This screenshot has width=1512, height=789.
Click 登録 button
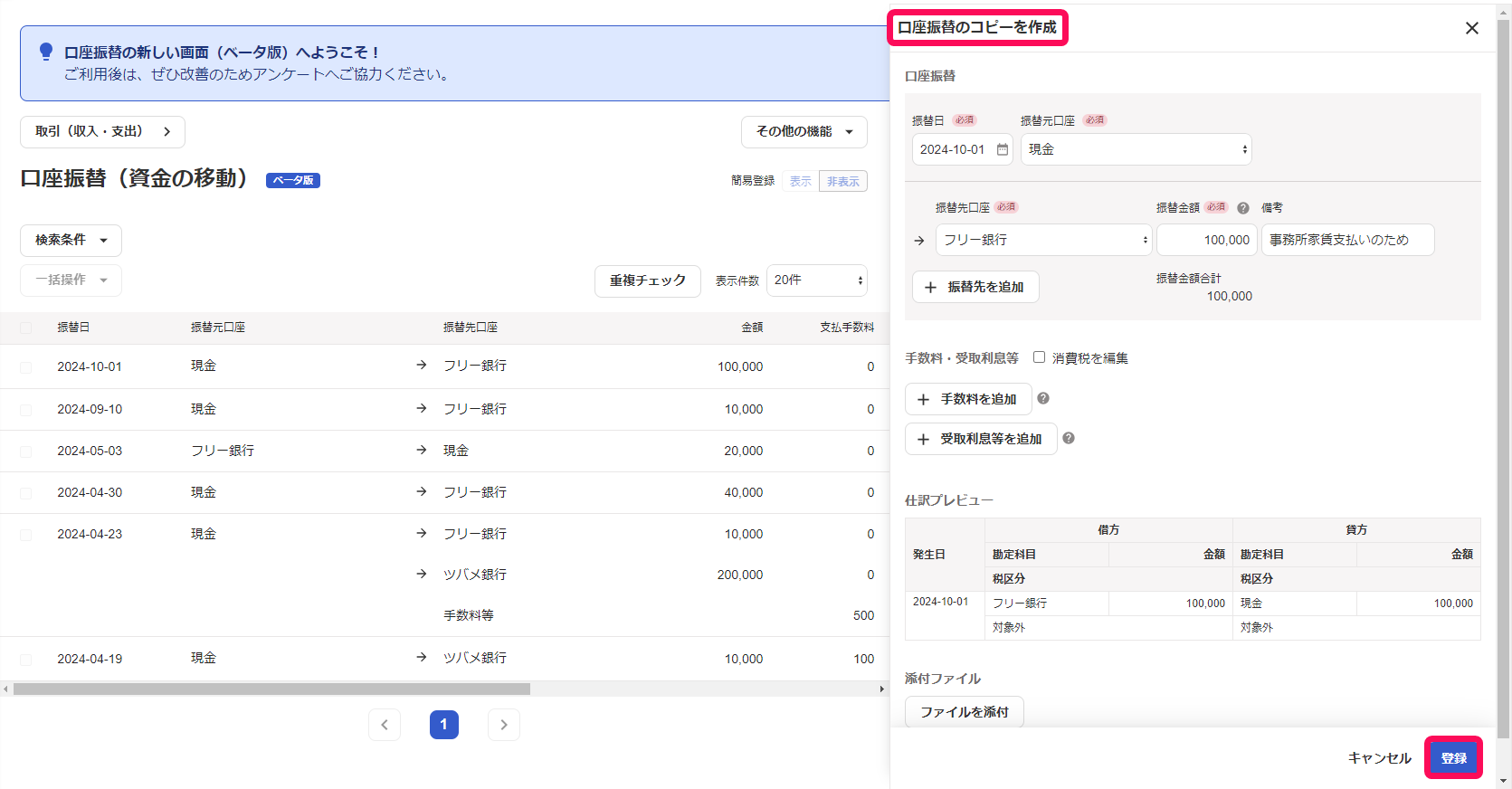point(1454,758)
